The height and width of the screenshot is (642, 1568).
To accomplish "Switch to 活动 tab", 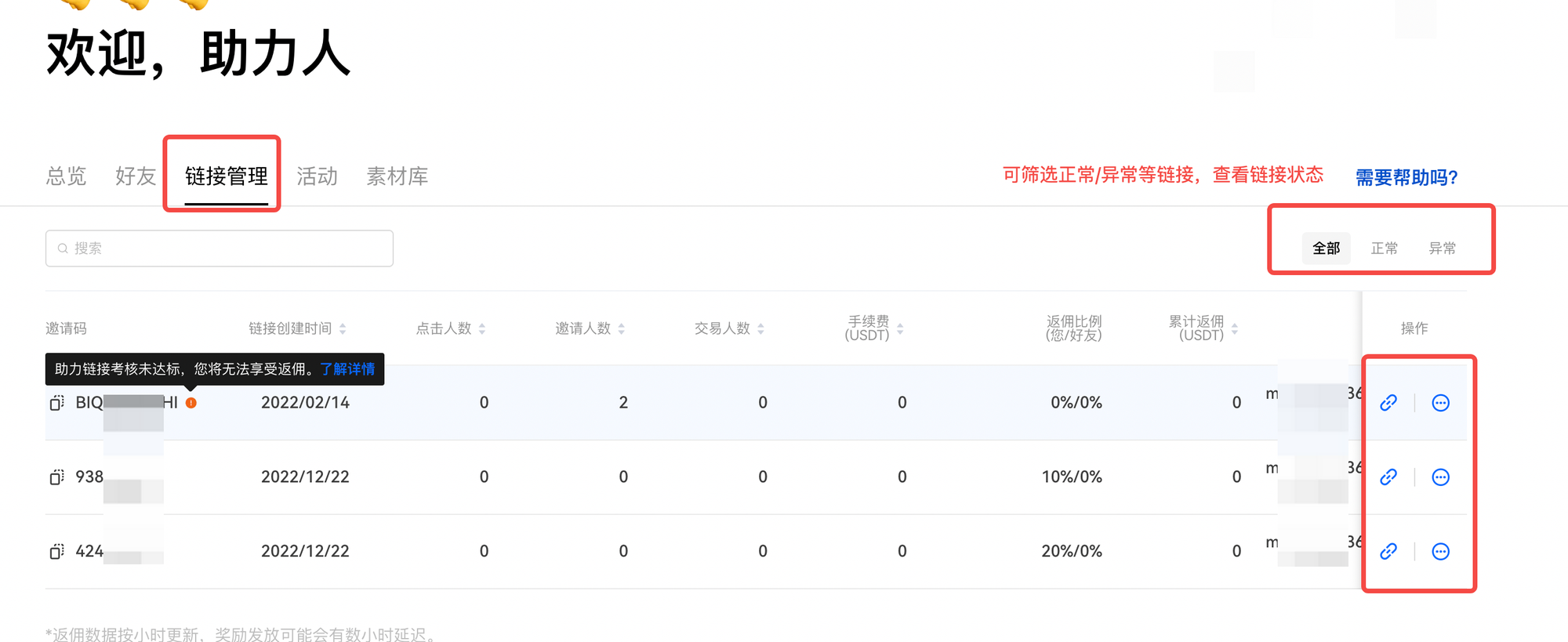I will [x=318, y=176].
